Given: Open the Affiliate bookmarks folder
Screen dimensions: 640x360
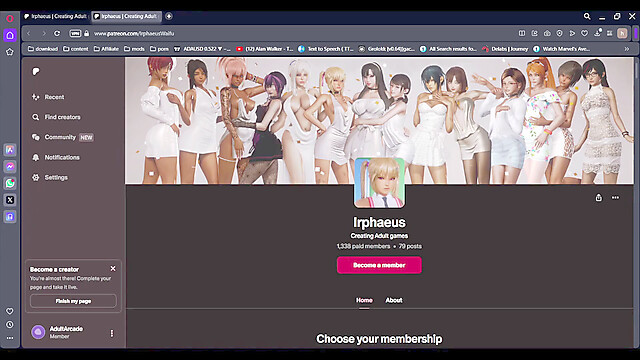Looking at the screenshot, I should point(106,49).
